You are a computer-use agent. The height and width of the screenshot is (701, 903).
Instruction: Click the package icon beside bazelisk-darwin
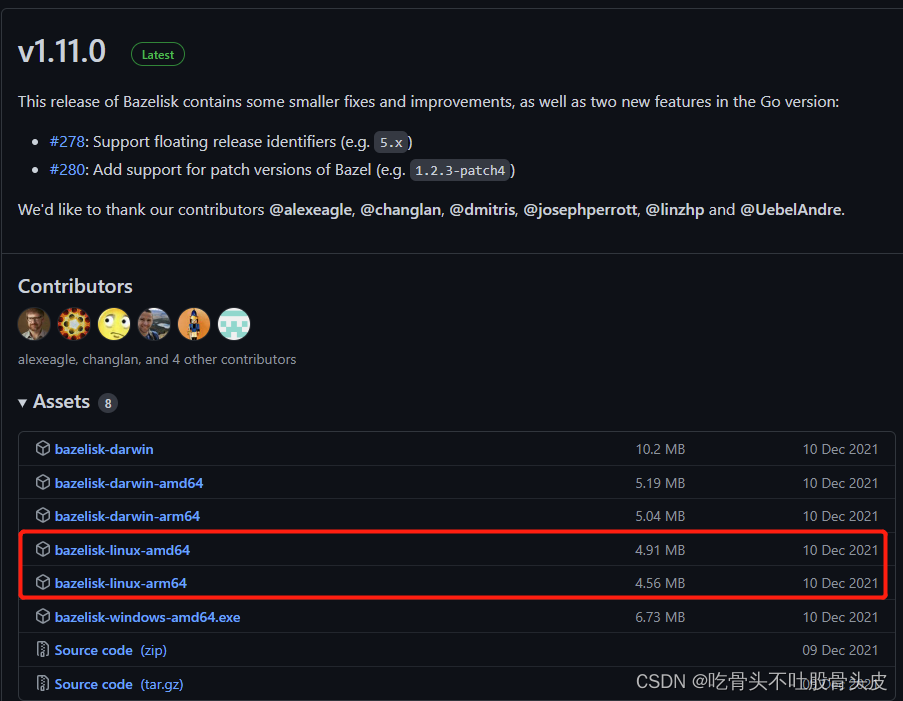point(43,448)
